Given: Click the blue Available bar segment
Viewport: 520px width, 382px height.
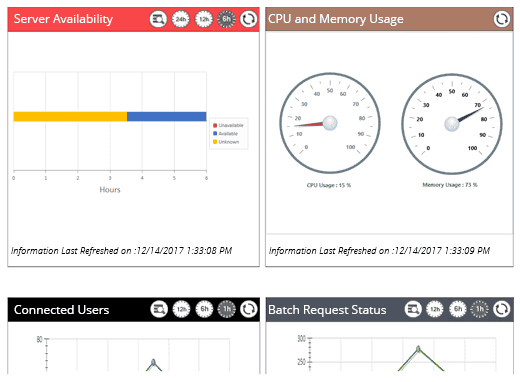Looking at the screenshot, I should coord(167,117).
